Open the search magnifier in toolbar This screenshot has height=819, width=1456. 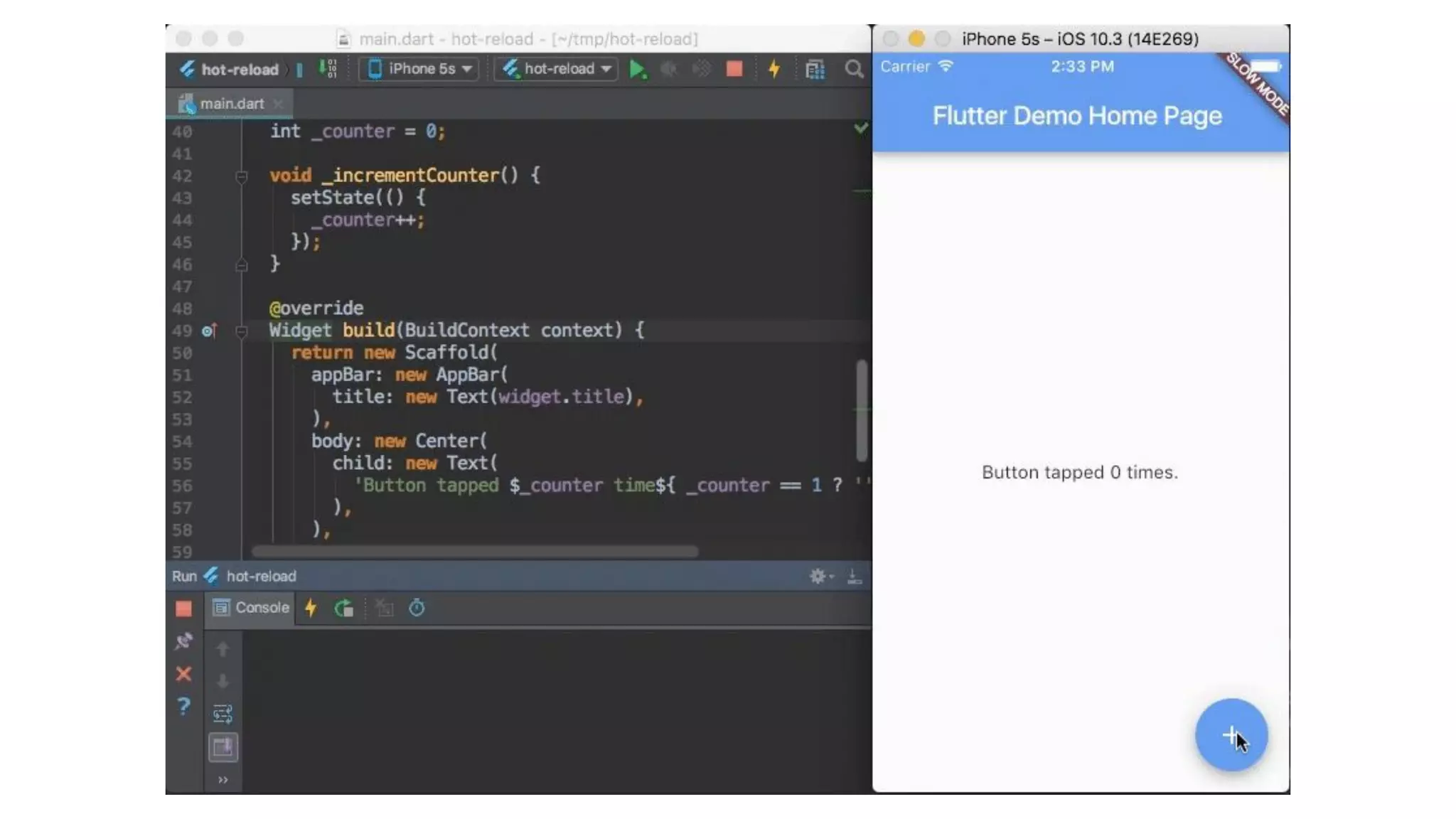(854, 69)
